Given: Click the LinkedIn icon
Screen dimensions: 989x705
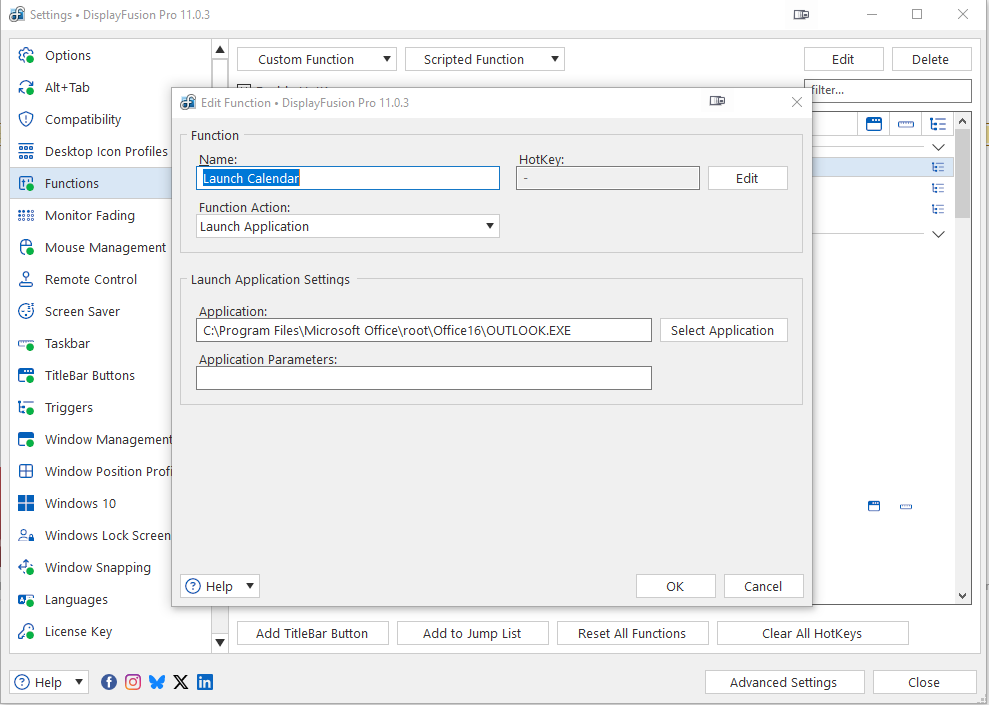Looking at the screenshot, I should (205, 682).
